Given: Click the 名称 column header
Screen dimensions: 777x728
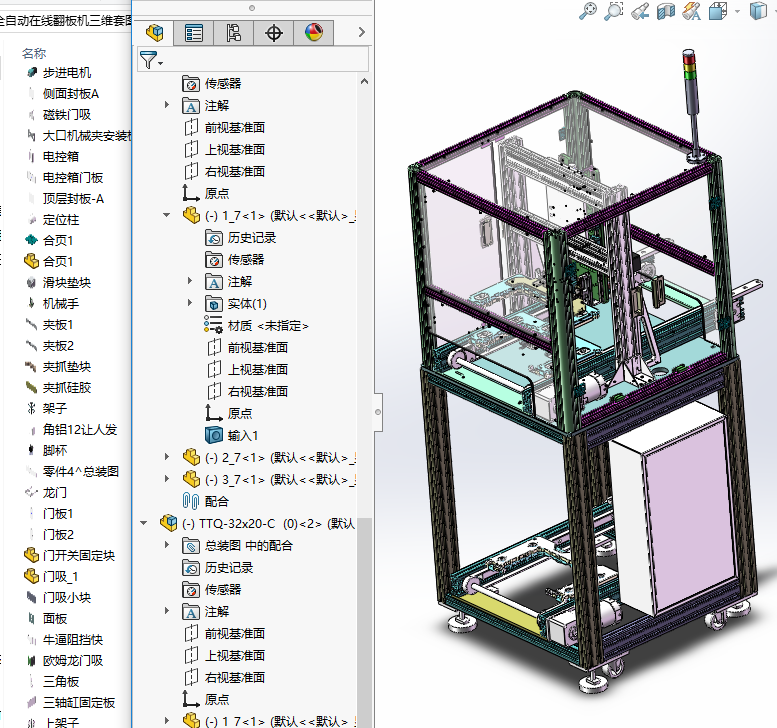Looking at the screenshot, I should (34, 53).
